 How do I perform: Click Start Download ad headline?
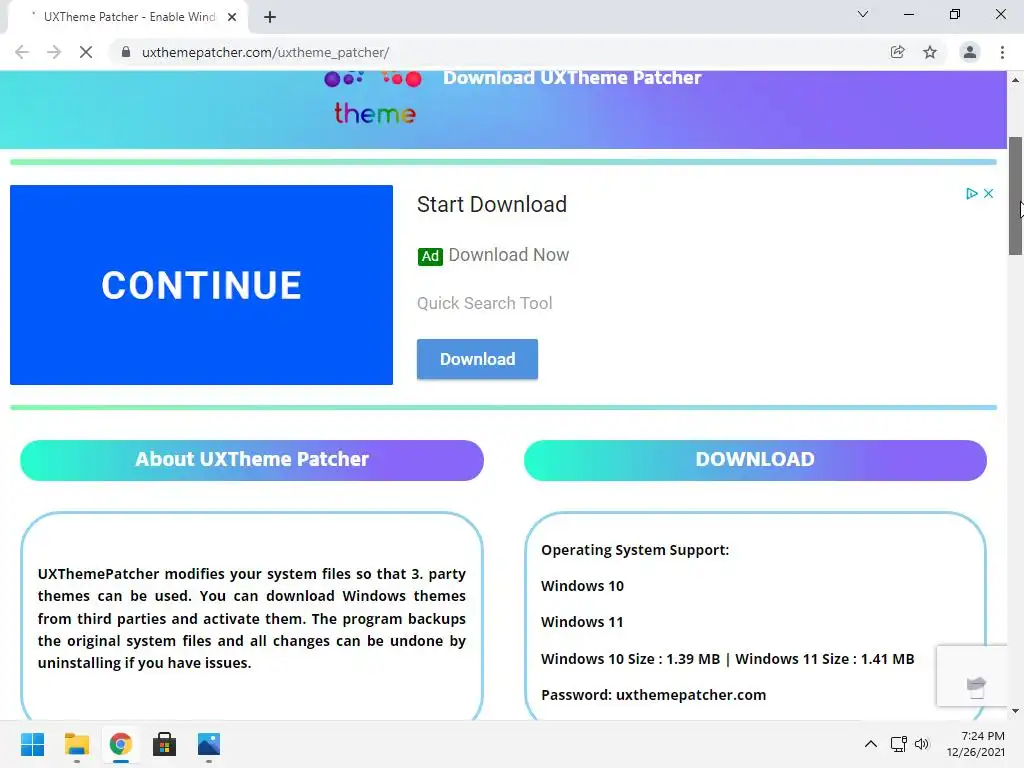492,204
